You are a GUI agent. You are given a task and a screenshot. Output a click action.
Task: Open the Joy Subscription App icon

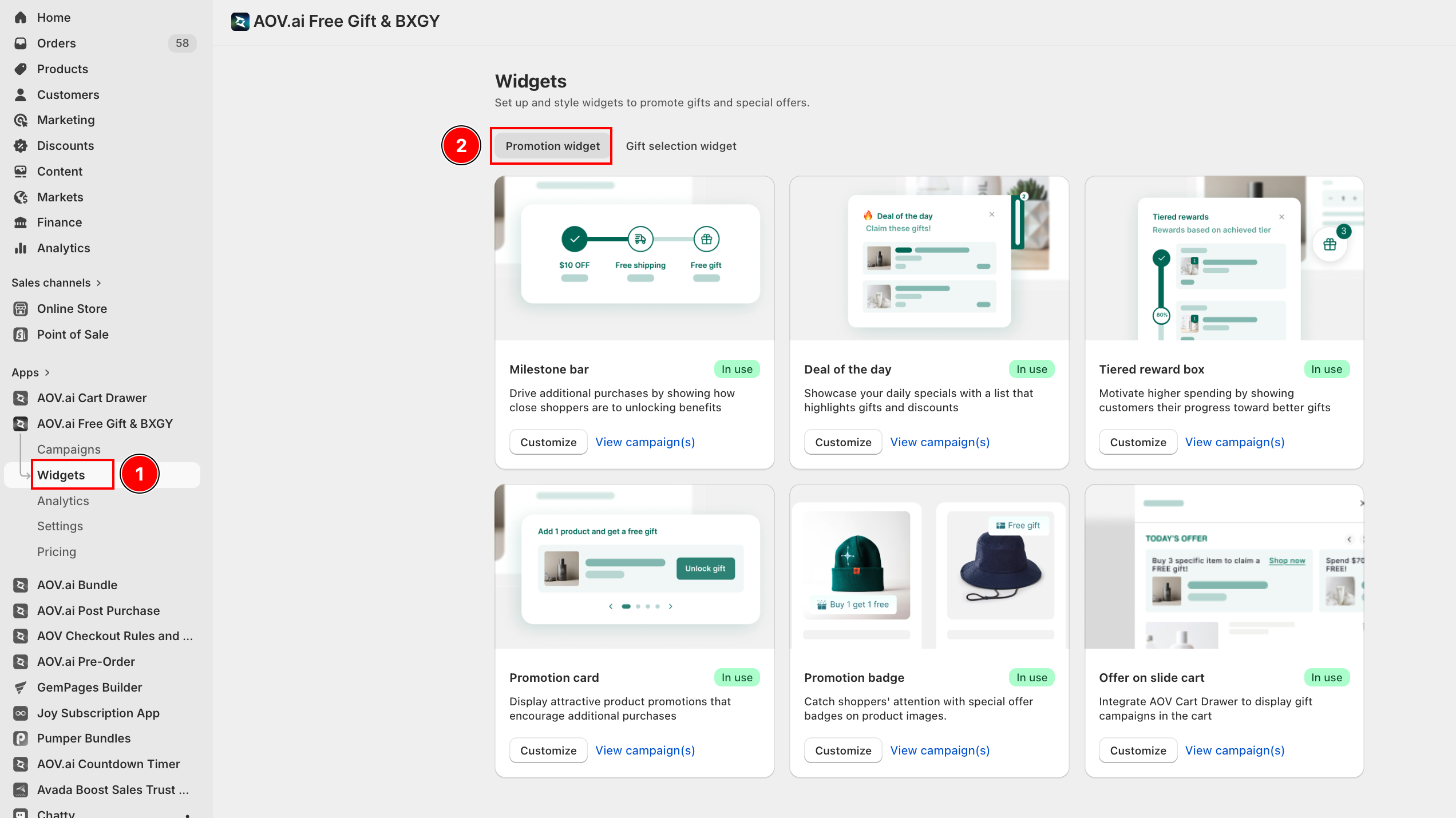pos(21,713)
